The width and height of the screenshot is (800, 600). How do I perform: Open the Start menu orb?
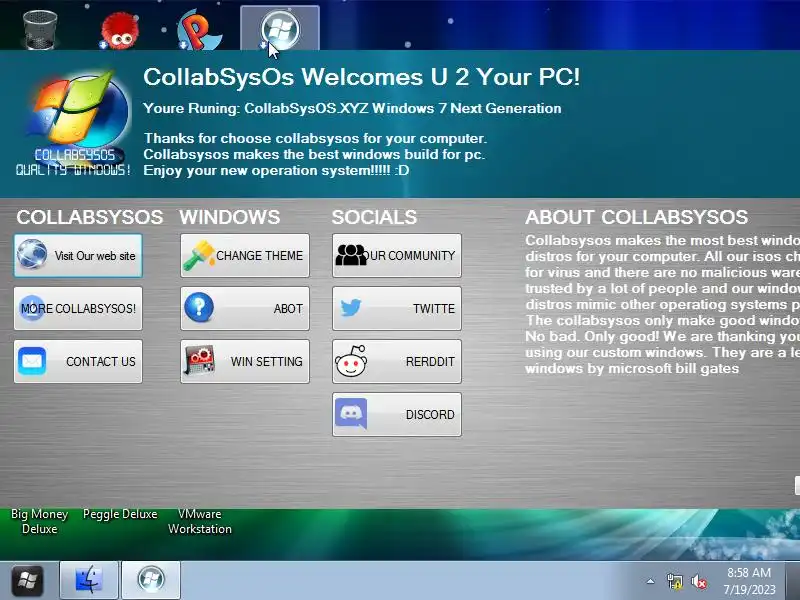28,581
